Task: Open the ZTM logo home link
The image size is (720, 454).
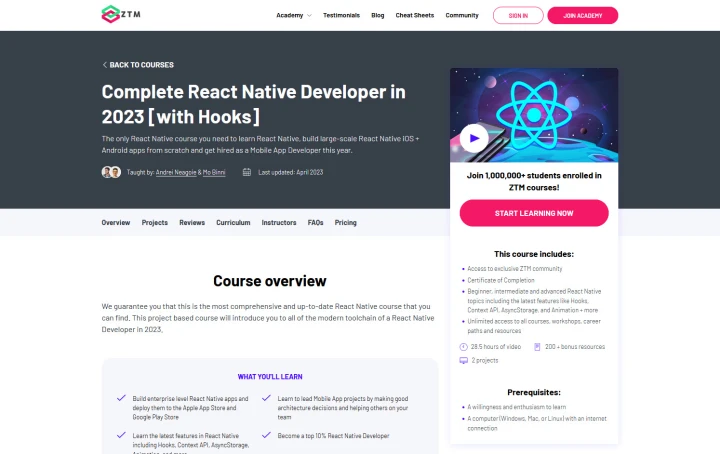Action: click(x=121, y=14)
